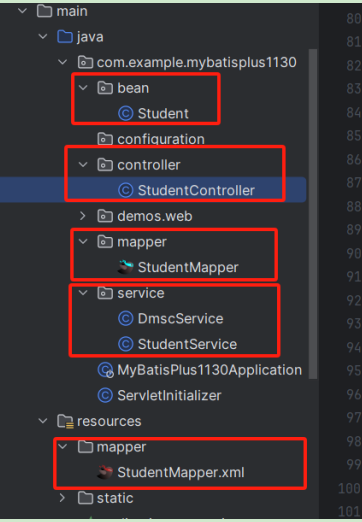Click line number 100 in editor gutter
The height and width of the screenshot is (522, 362).
click(350, 488)
